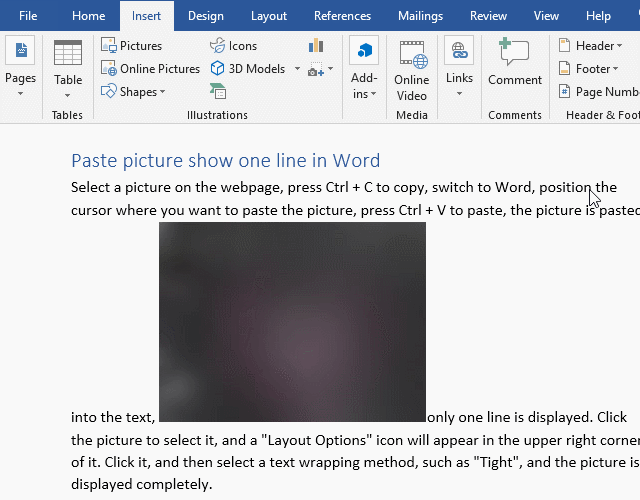640x500 pixels.
Task: Switch to the Layout tab
Action: pos(269,16)
